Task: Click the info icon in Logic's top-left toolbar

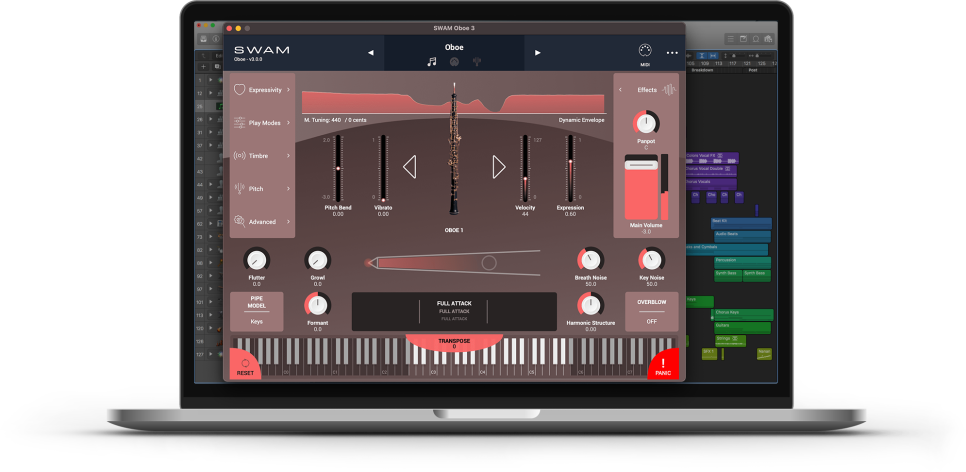Action: 216,39
